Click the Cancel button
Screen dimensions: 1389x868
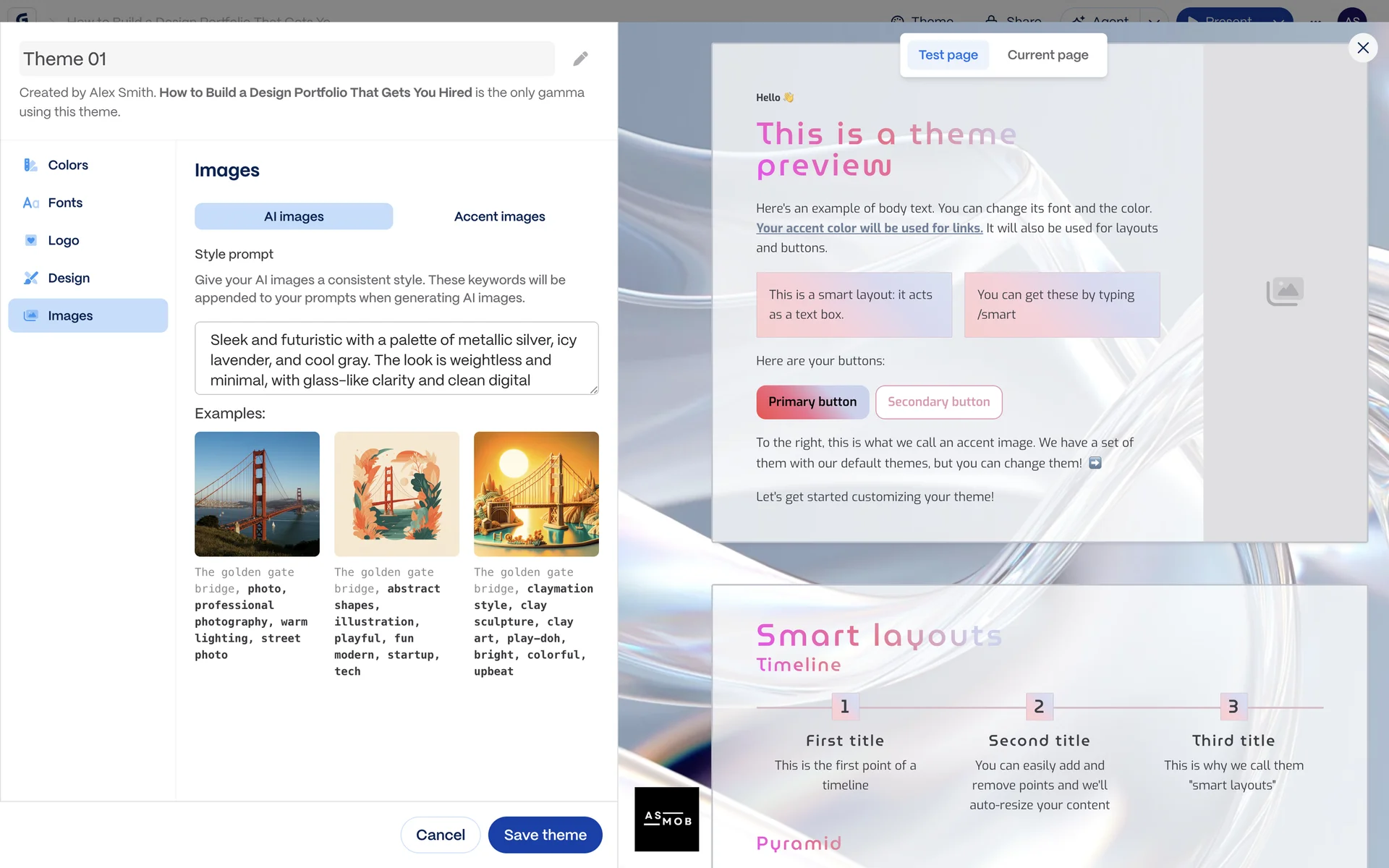(x=440, y=835)
